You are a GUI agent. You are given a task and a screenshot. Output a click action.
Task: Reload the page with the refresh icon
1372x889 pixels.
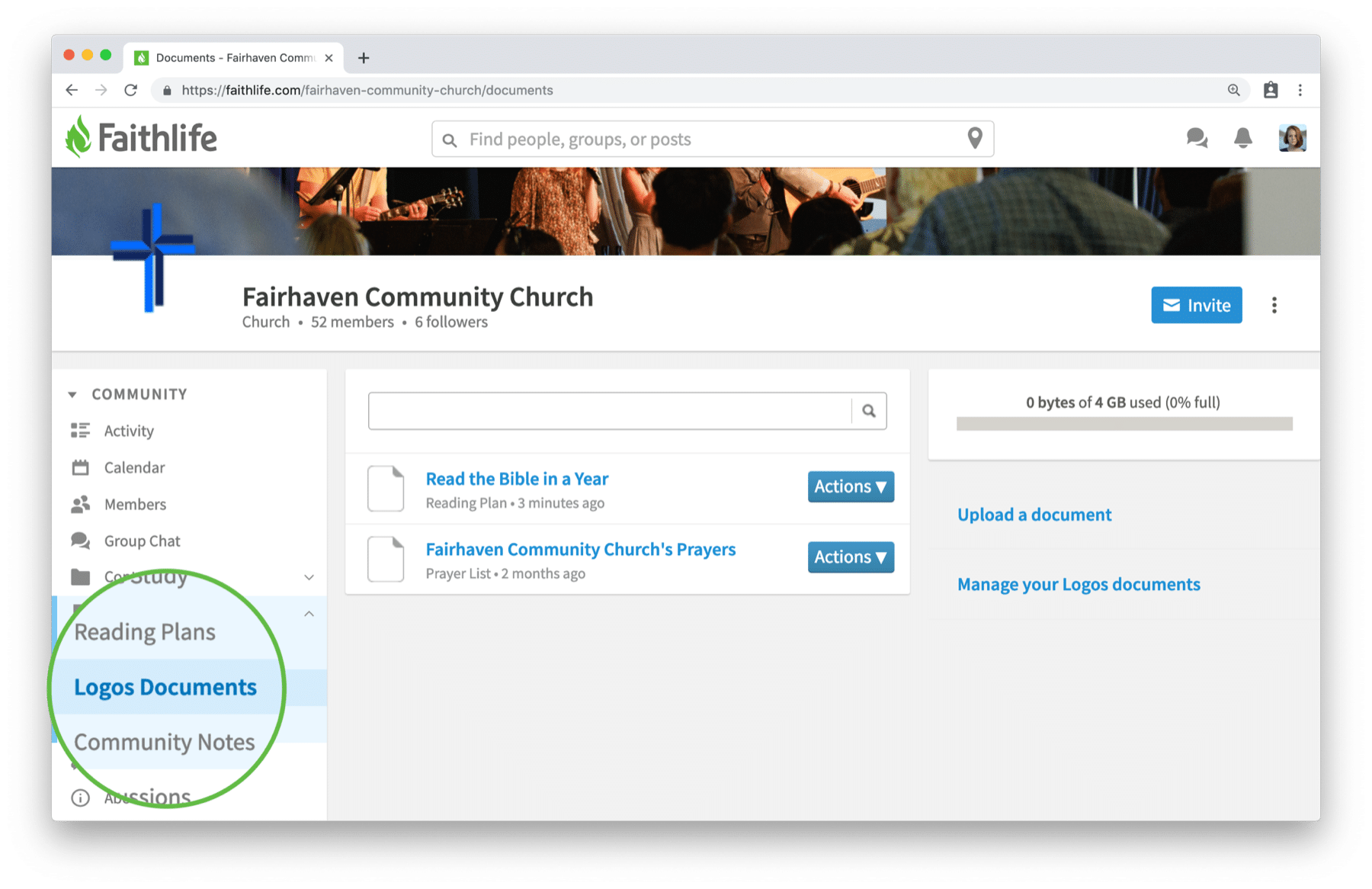click(x=131, y=90)
